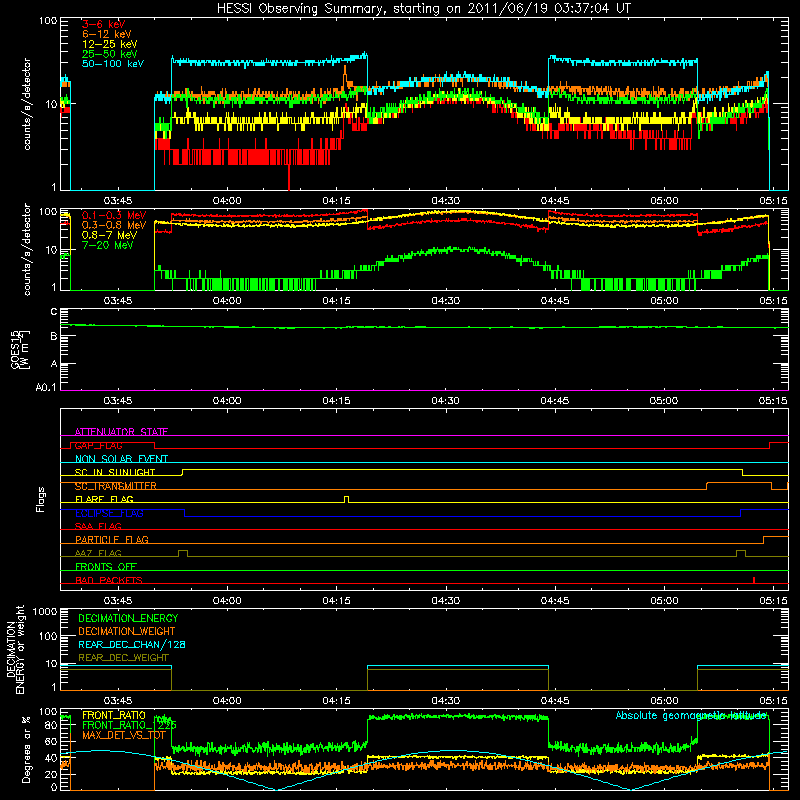Click the REAR_DEC_CHAN/128 legend label
Image resolution: width=800 pixels, height=800 pixels.
[132, 644]
